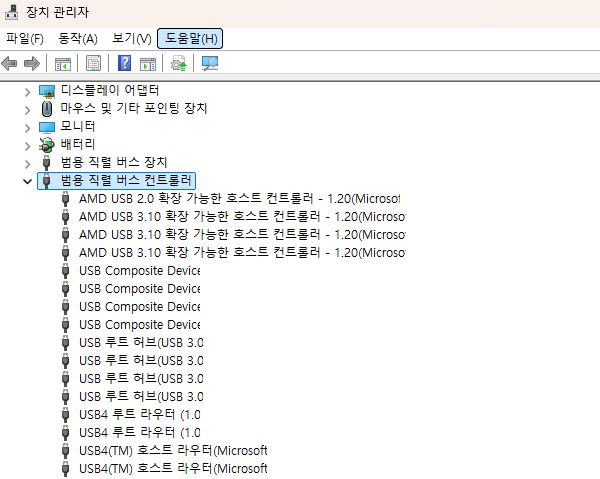
Task: Open the 도움말(H) menu
Action: click(190, 38)
